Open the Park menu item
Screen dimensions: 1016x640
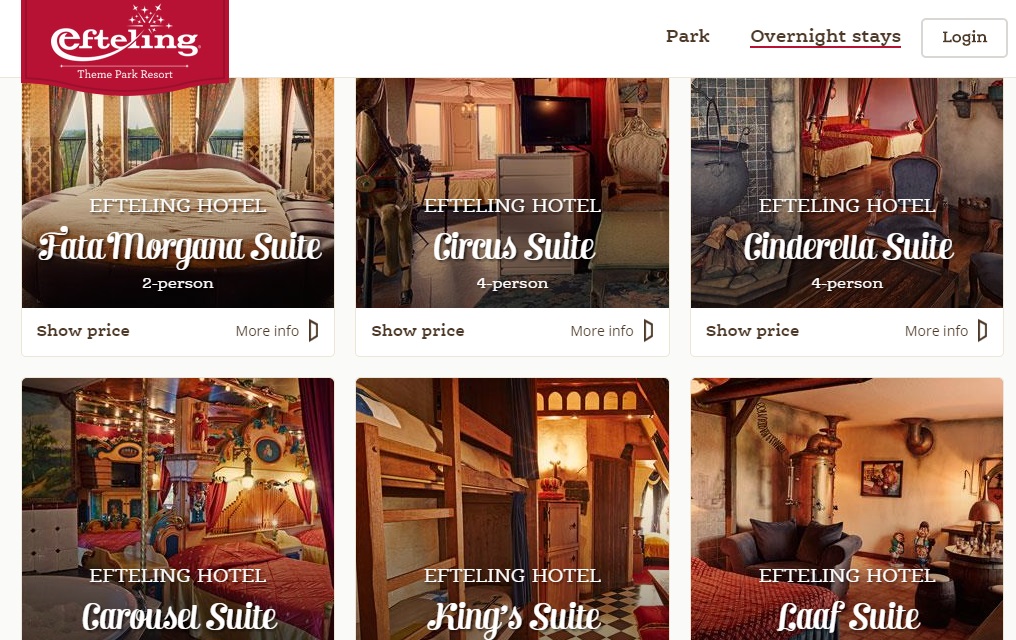(687, 36)
